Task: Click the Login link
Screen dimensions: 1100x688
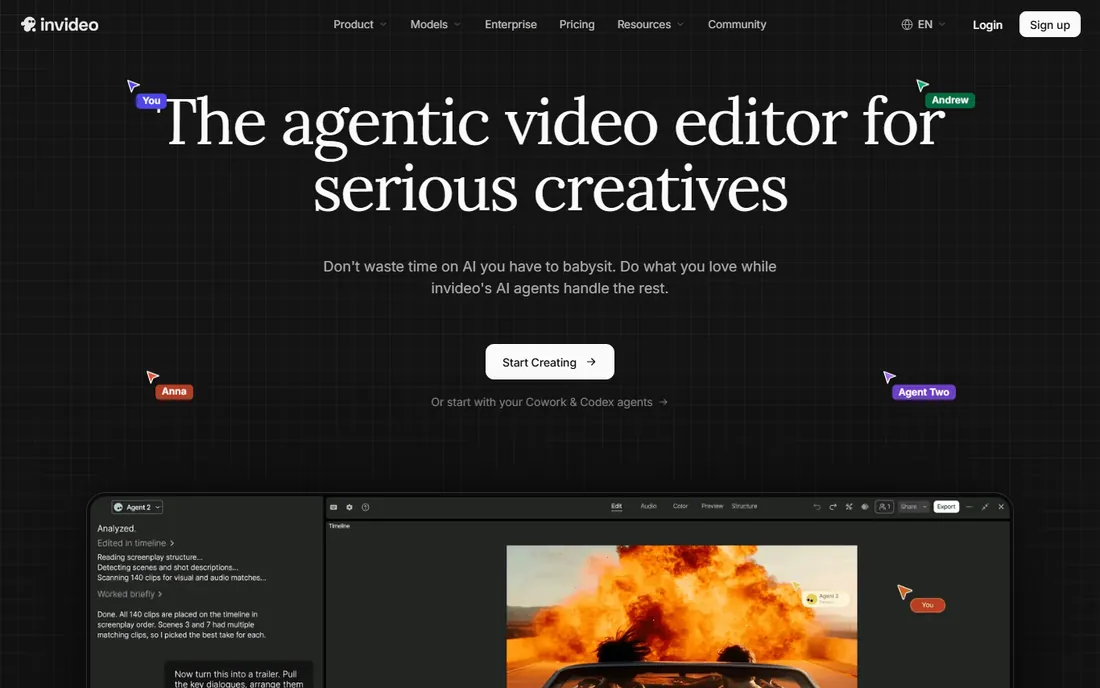Action: click(x=987, y=25)
